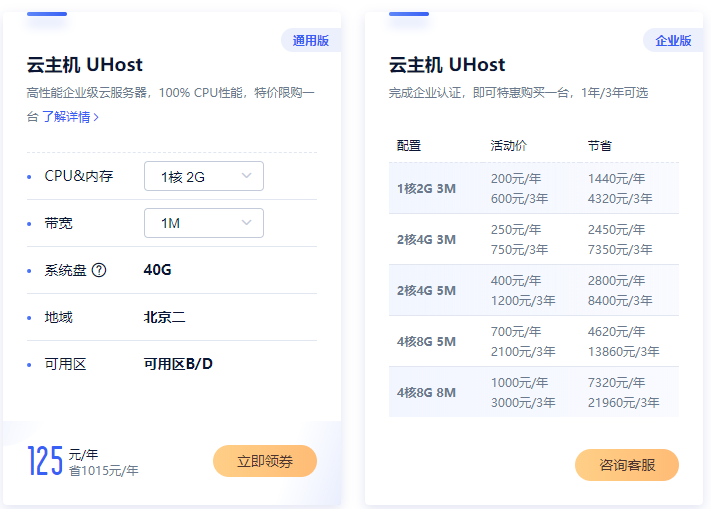
Task: Click the 活动价 column header
Action: click(x=509, y=145)
